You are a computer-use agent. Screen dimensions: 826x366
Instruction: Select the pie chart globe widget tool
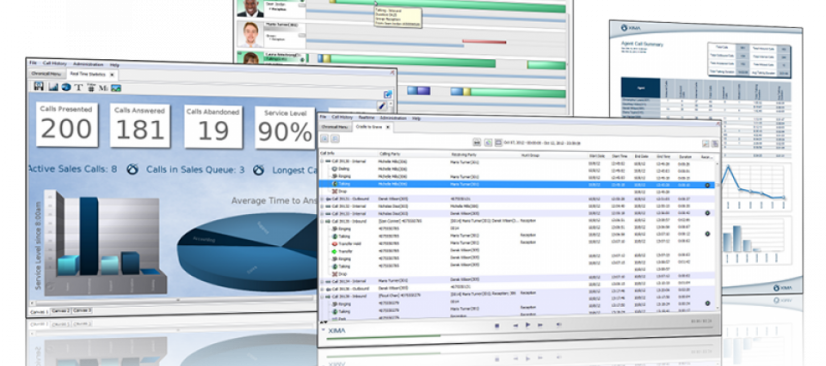pos(66,87)
